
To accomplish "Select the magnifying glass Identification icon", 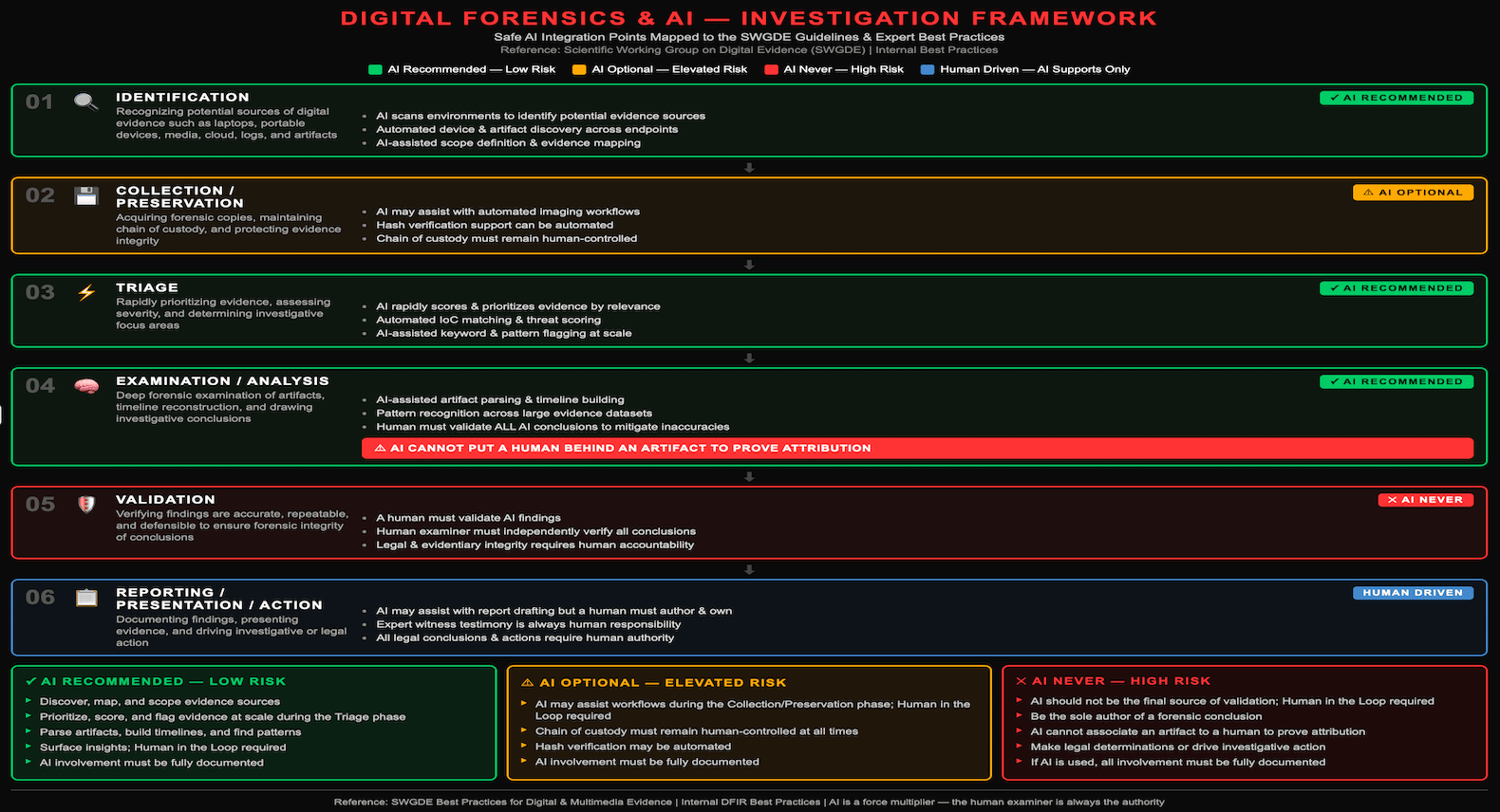I will point(85,102).
